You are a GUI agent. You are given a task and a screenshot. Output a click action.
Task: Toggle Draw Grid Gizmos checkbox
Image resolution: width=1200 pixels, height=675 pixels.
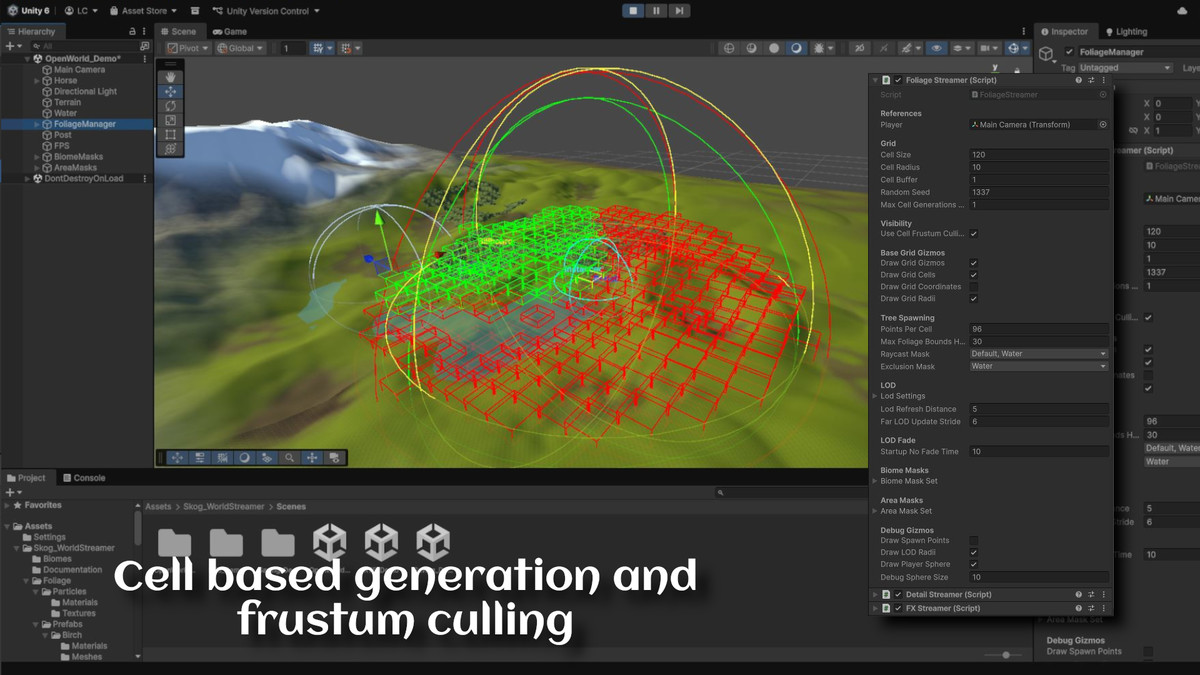[x=974, y=263]
